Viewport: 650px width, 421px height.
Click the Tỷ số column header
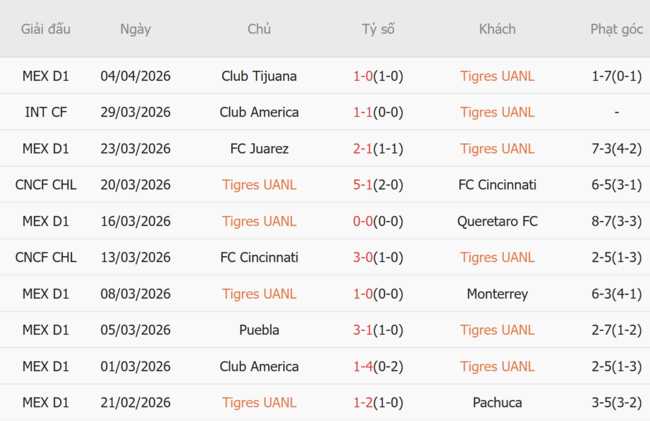click(x=378, y=29)
